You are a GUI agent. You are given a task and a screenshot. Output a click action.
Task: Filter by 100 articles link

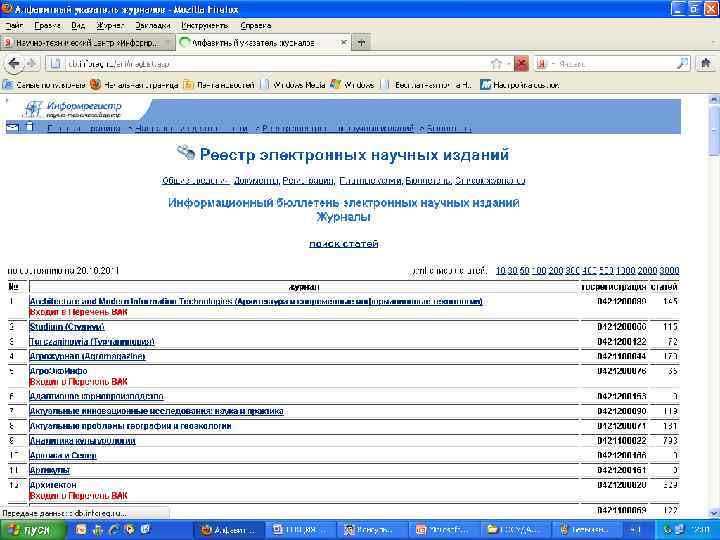pos(539,271)
